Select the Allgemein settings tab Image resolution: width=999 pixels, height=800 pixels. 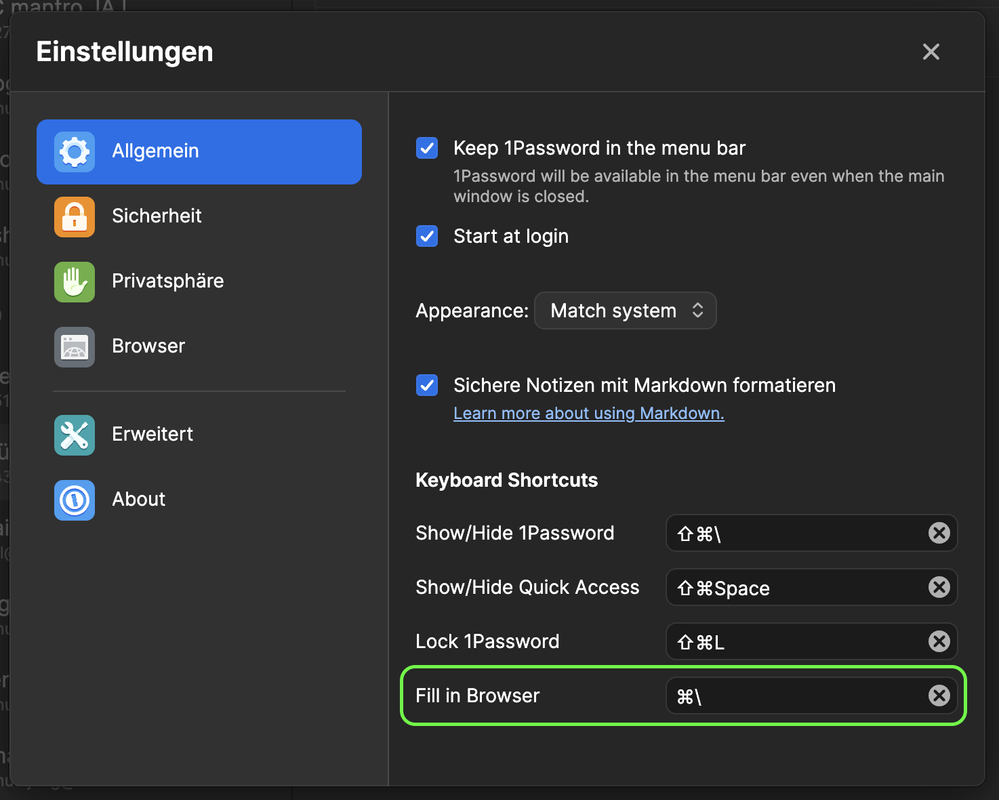199,152
